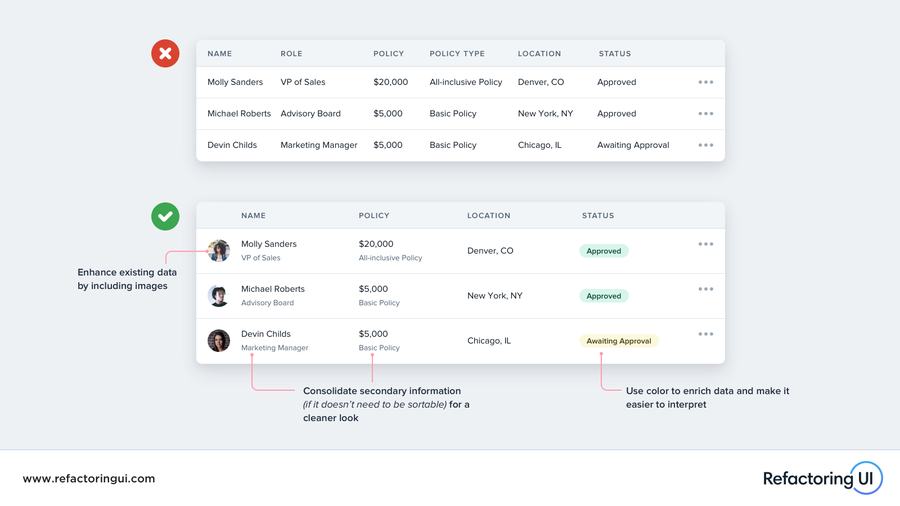Open the more options menu beside Molly's Approved badge
This screenshot has width=900, height=506.
[x=705, y=244]
